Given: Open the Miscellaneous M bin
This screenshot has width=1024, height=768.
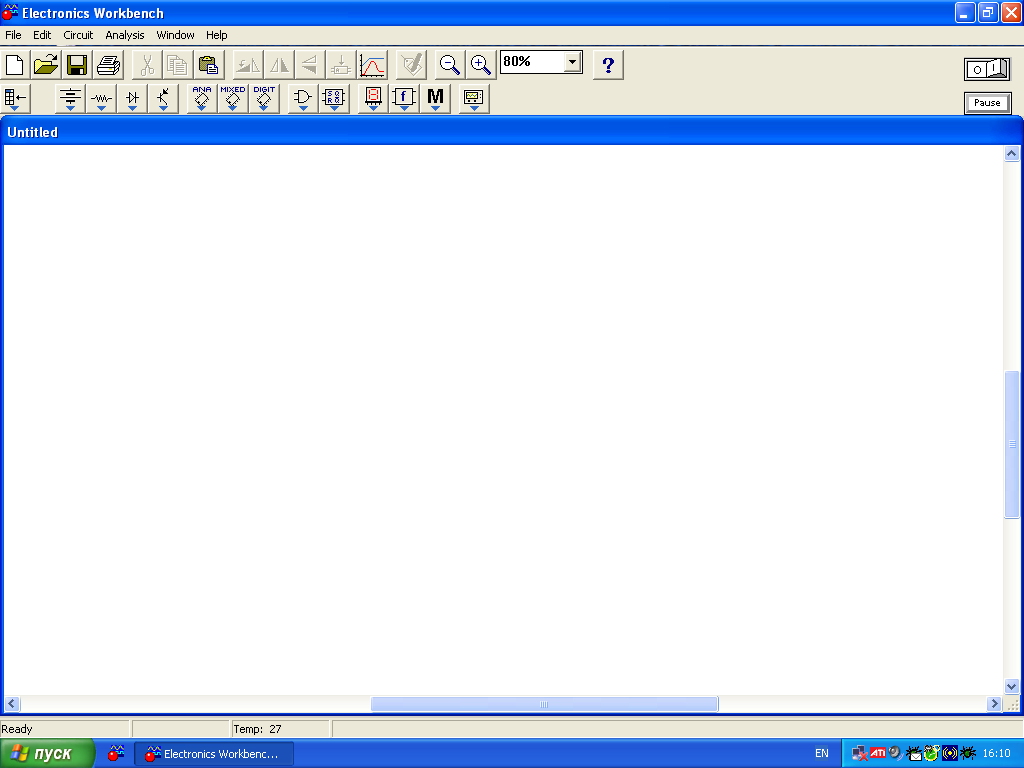Looking at the screenshot, I should pyautogui.click(x=435, y=98).
